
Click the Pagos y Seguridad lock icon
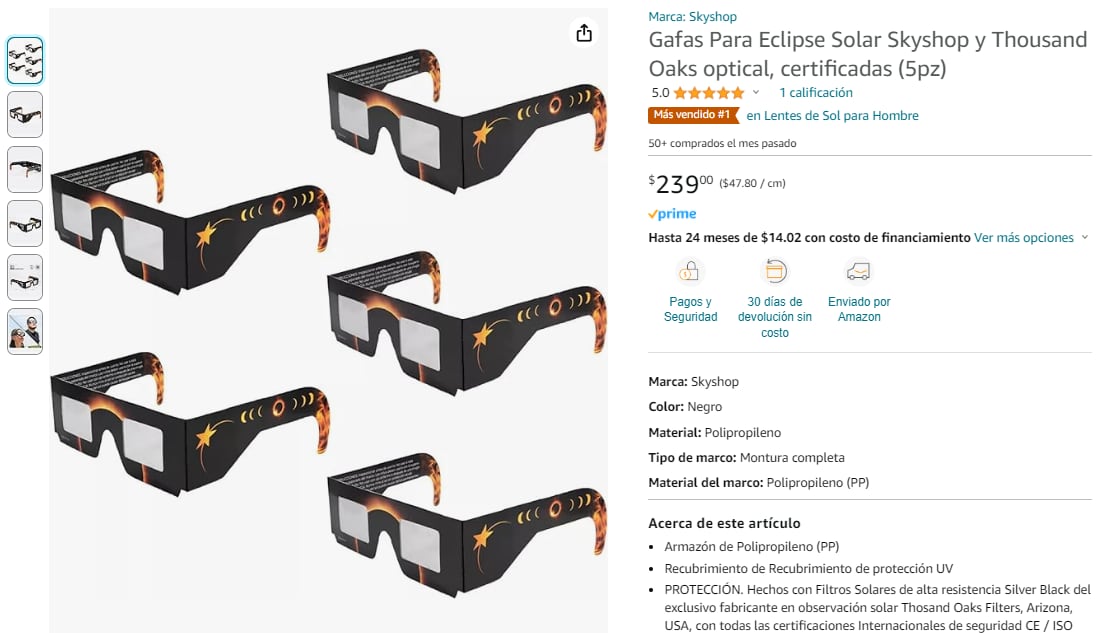(x=690, y=271)
